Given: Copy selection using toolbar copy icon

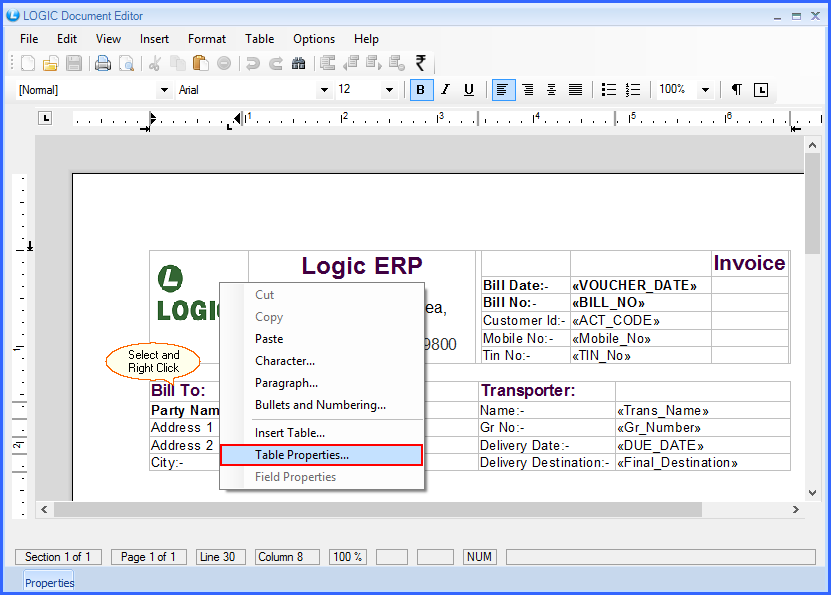Looking at the screenshot, I should coord(178,64).
